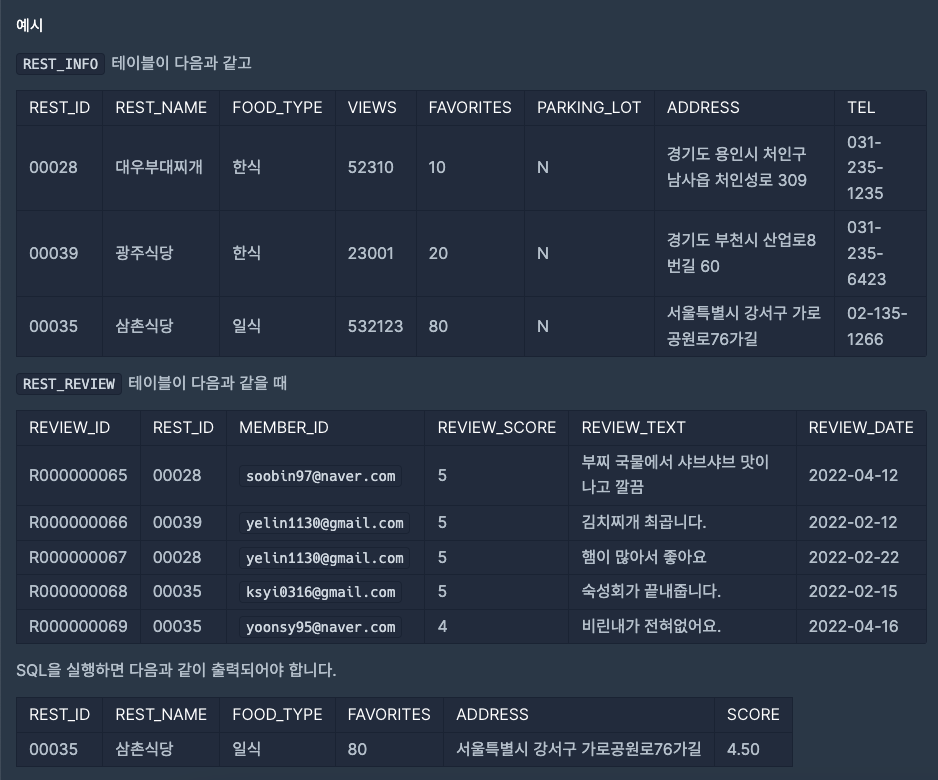Viewport: 938px width, 780px height.
Task: Click the 예시 heading
Action: click(29, 25)
